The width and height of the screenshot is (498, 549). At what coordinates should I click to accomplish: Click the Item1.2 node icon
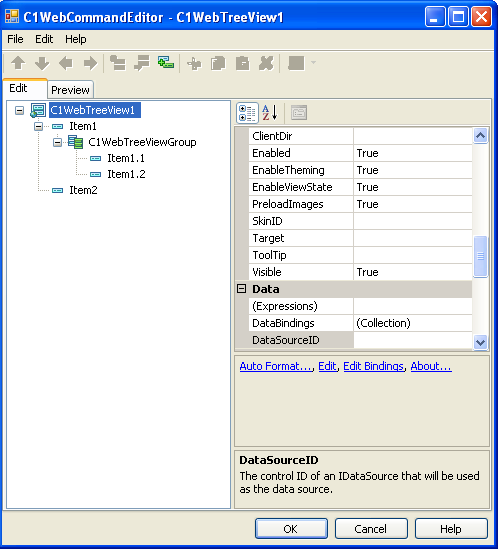(x=96, y=174)
